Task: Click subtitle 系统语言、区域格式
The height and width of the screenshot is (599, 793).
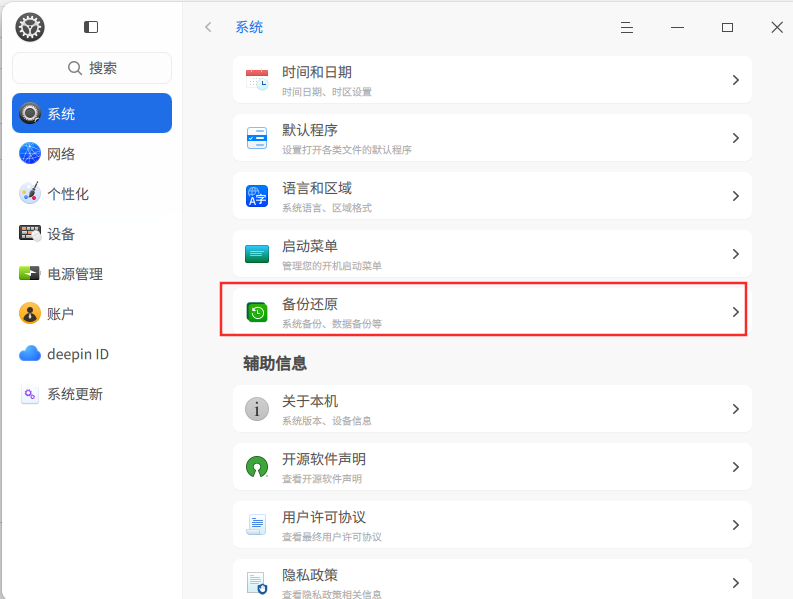Action: 327,208
